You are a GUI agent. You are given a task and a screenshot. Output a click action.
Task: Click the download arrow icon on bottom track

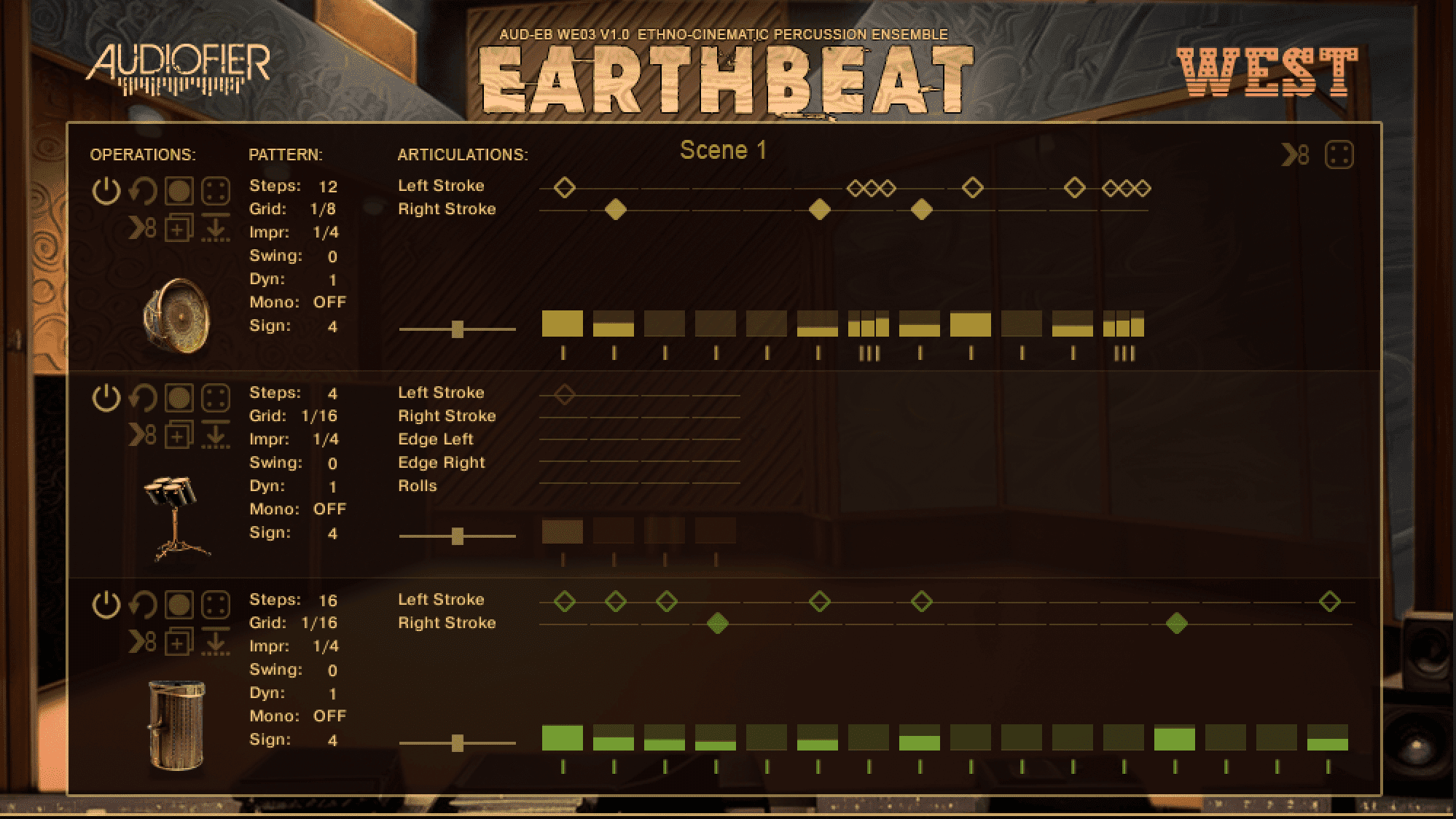pyautogui.click(x=215, y=643)
